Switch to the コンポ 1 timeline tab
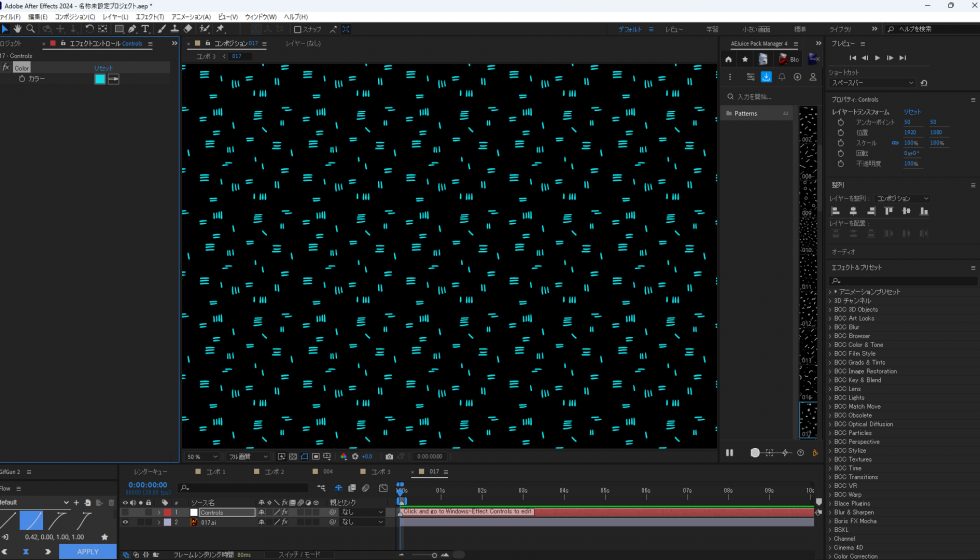Screen dimensions: 980x560 point(214,471)
